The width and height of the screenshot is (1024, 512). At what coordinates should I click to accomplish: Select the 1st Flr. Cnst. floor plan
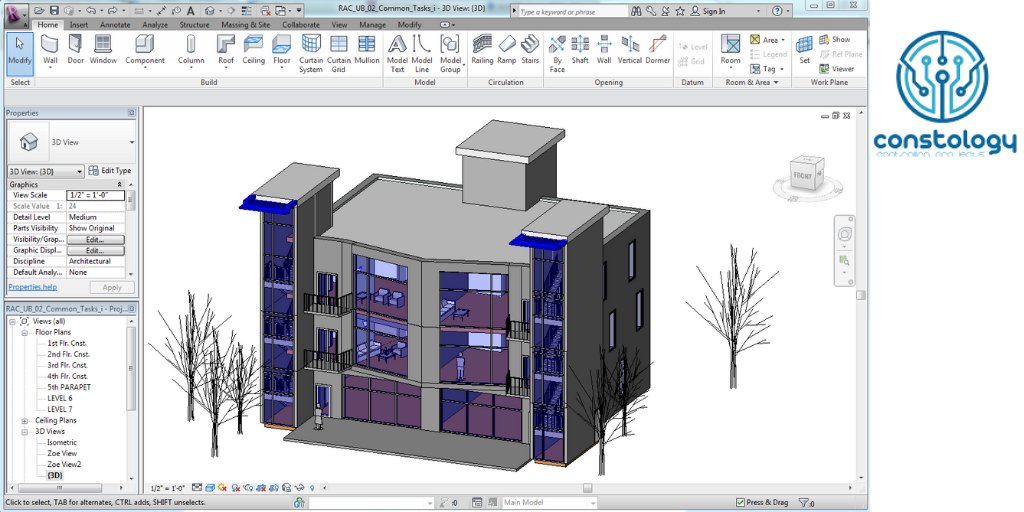(x=67, y=344)
